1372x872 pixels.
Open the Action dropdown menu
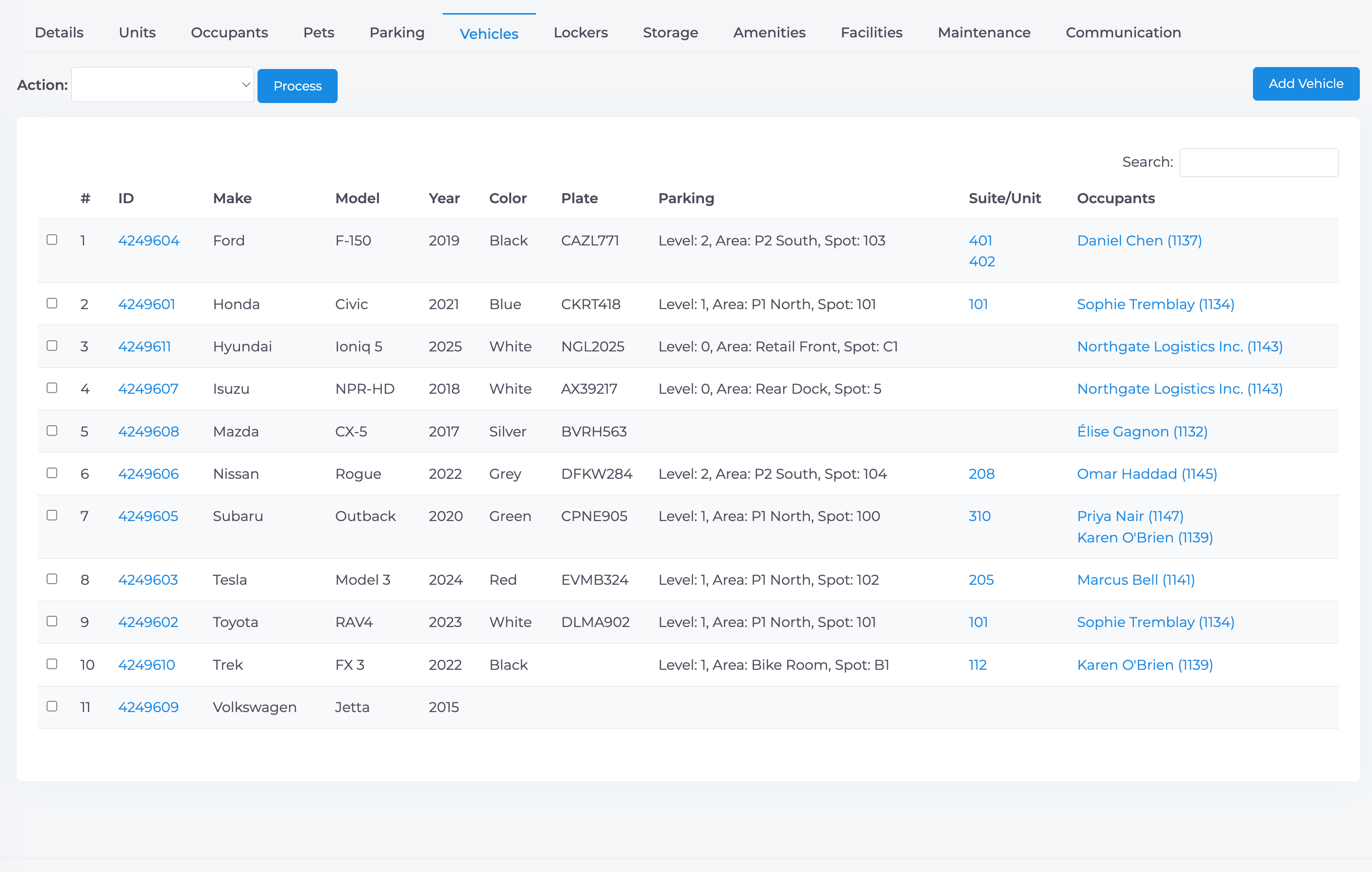coord(162,85)
